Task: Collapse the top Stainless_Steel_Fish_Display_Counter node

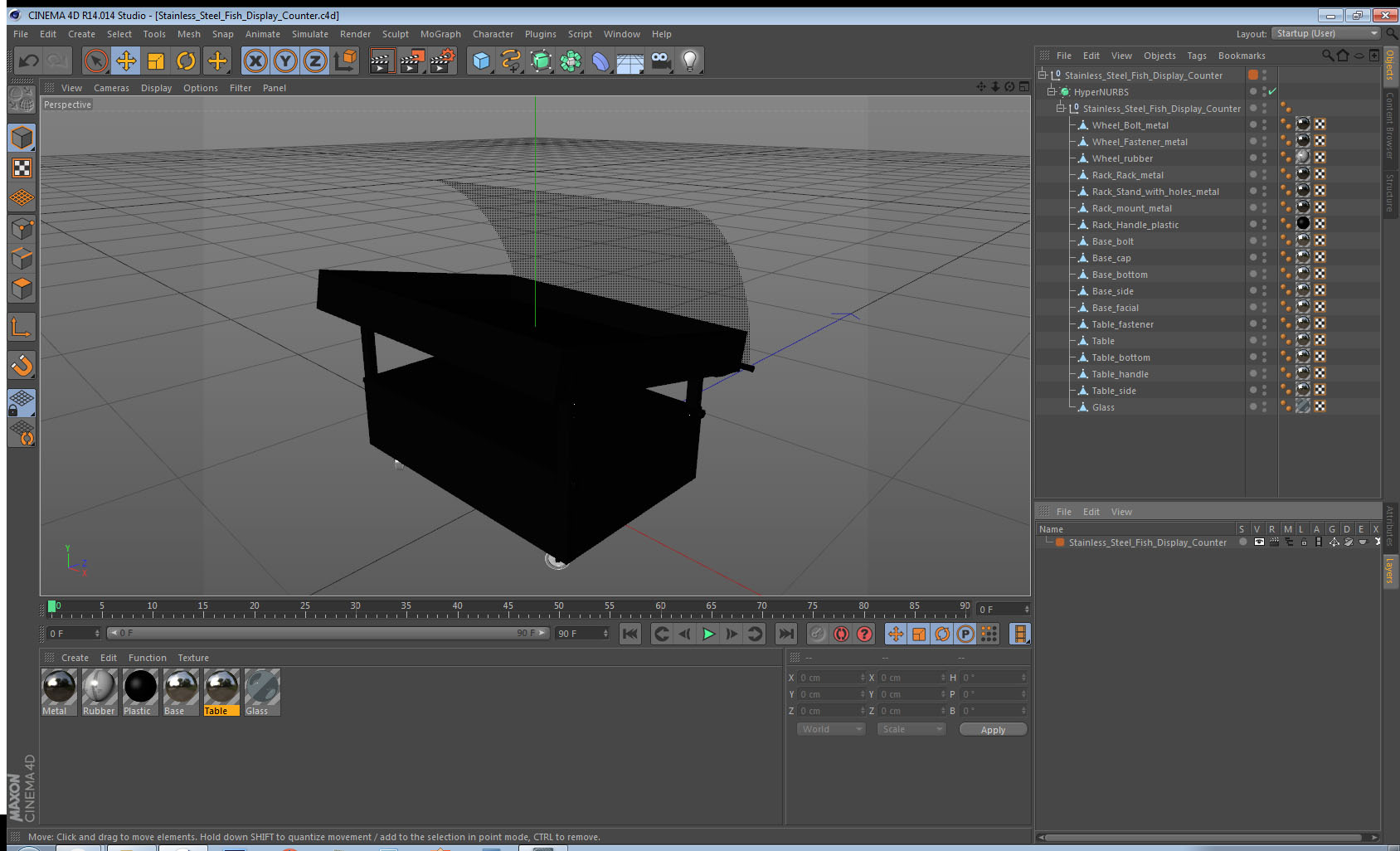Action: pyautogui.click(x=1043, y=75)
